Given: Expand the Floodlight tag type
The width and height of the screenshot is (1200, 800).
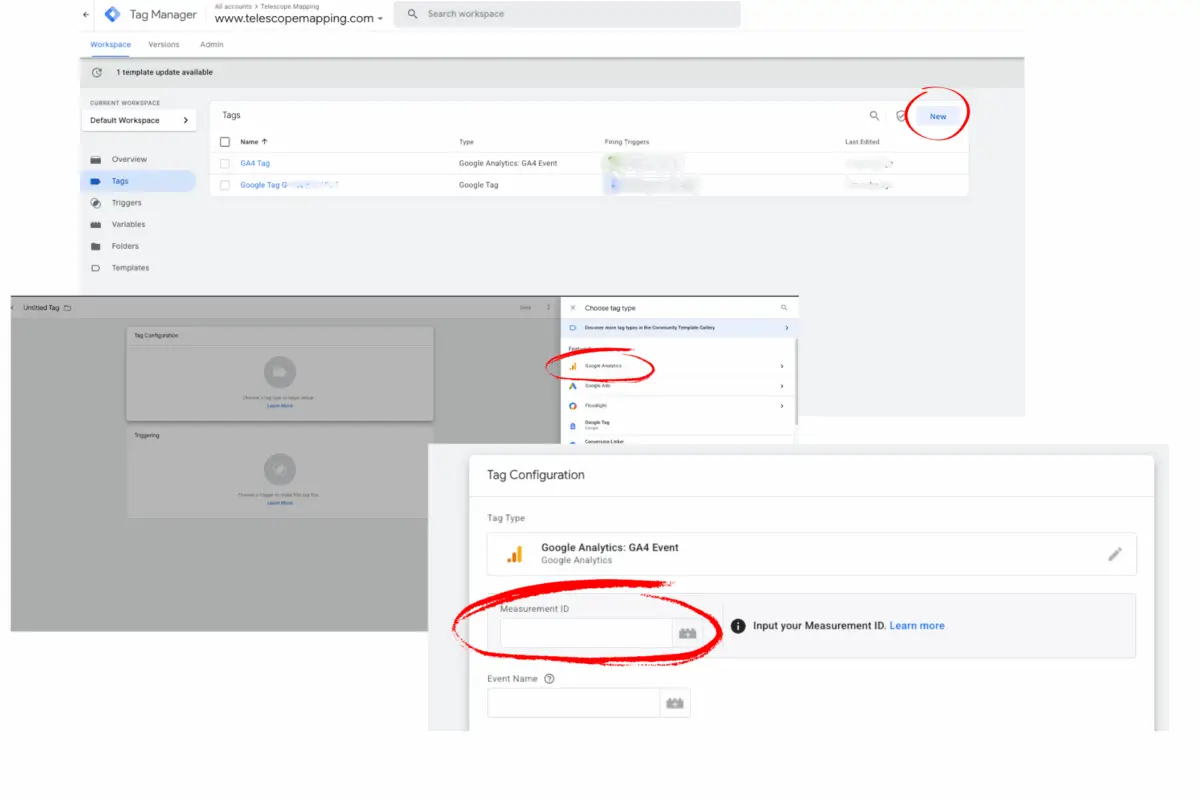Looking at the screenshot, I should point(680,406).
